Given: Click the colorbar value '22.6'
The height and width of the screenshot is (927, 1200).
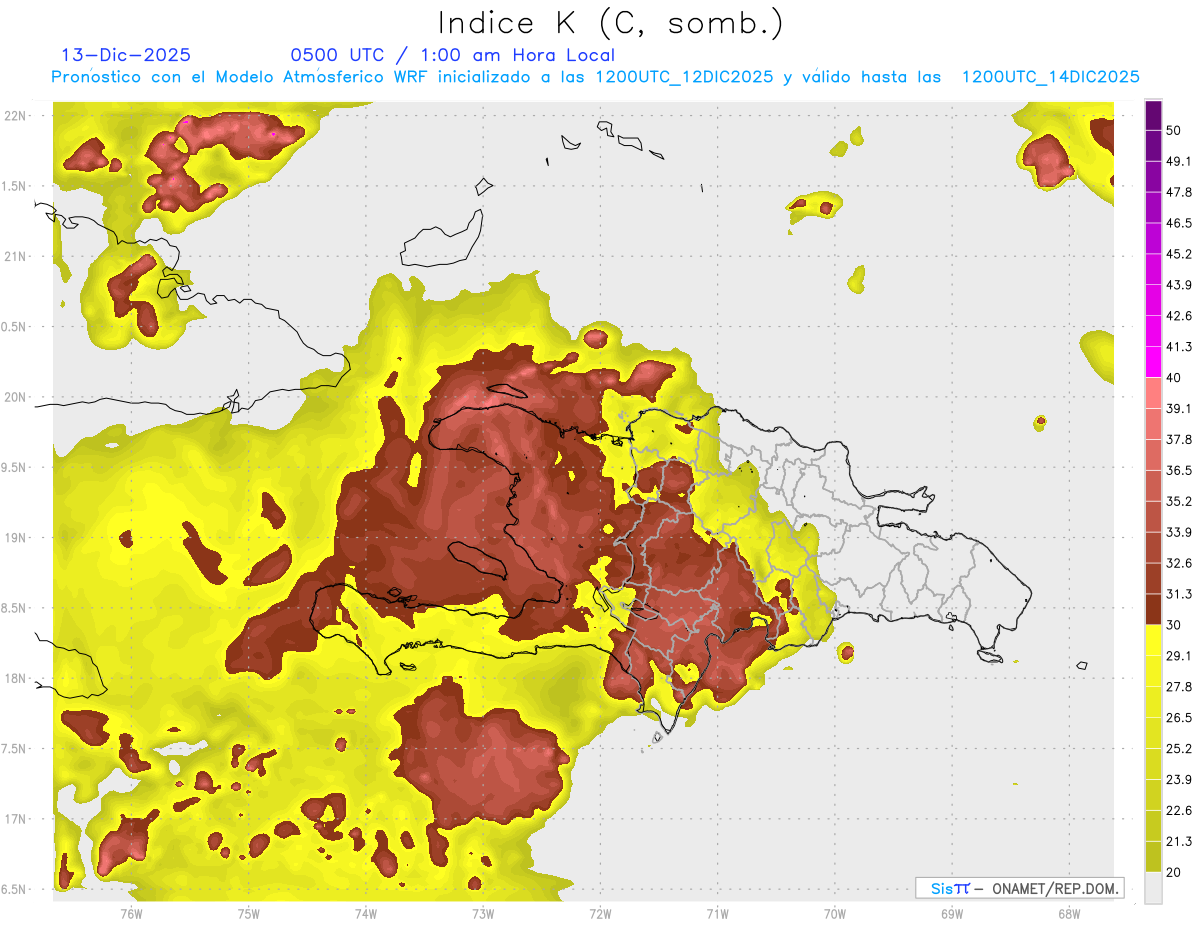Looking at the screenshot, I should [1179, 811].
